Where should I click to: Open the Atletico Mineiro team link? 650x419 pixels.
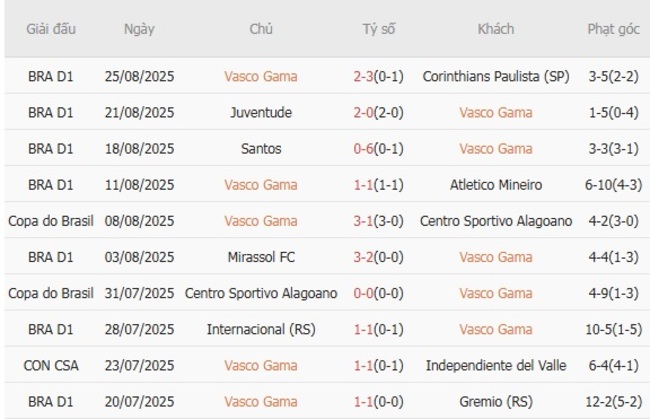tap(496, 185)
